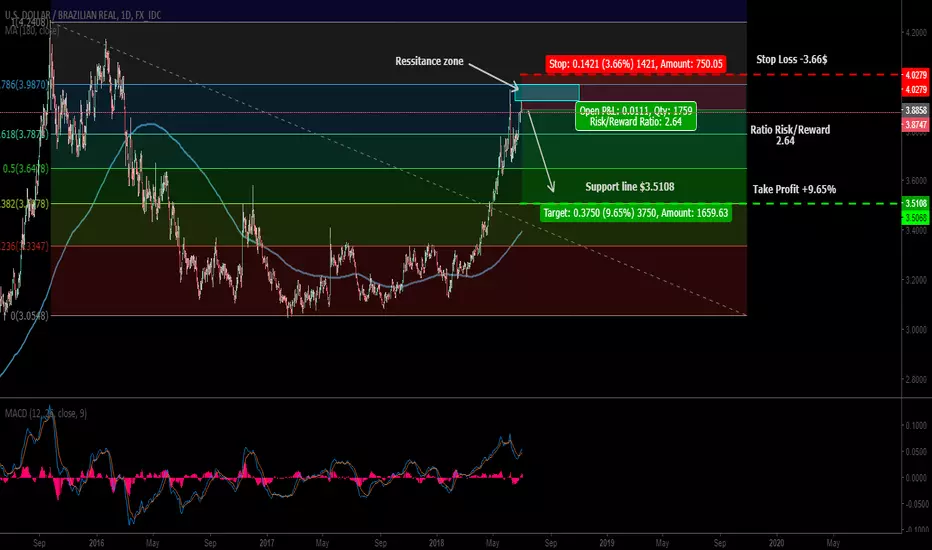932x550 pixels.
Task: Click the 3.2000 price scale value
Action: [x=916, y=279]
